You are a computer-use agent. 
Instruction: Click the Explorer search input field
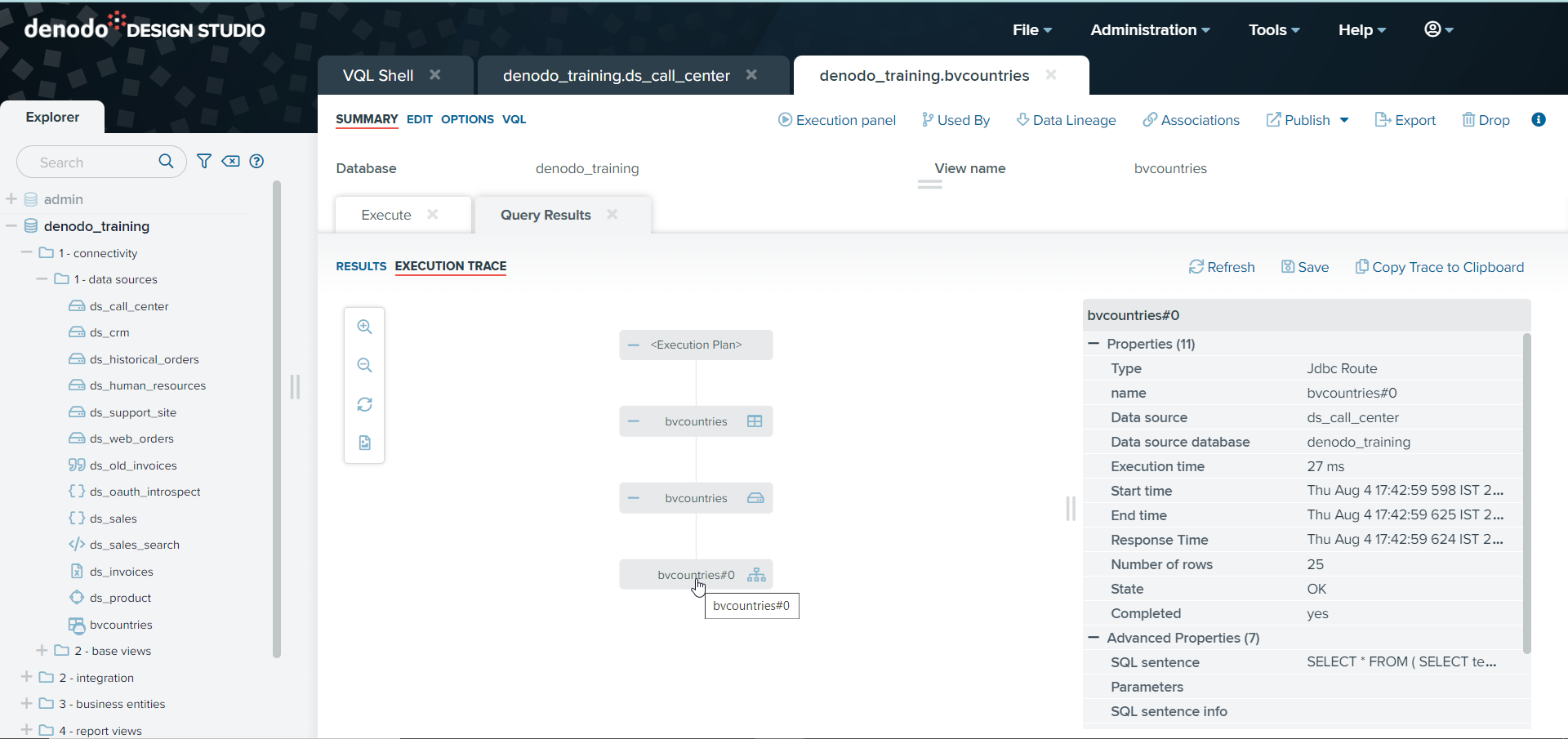(x=94, y=162)
